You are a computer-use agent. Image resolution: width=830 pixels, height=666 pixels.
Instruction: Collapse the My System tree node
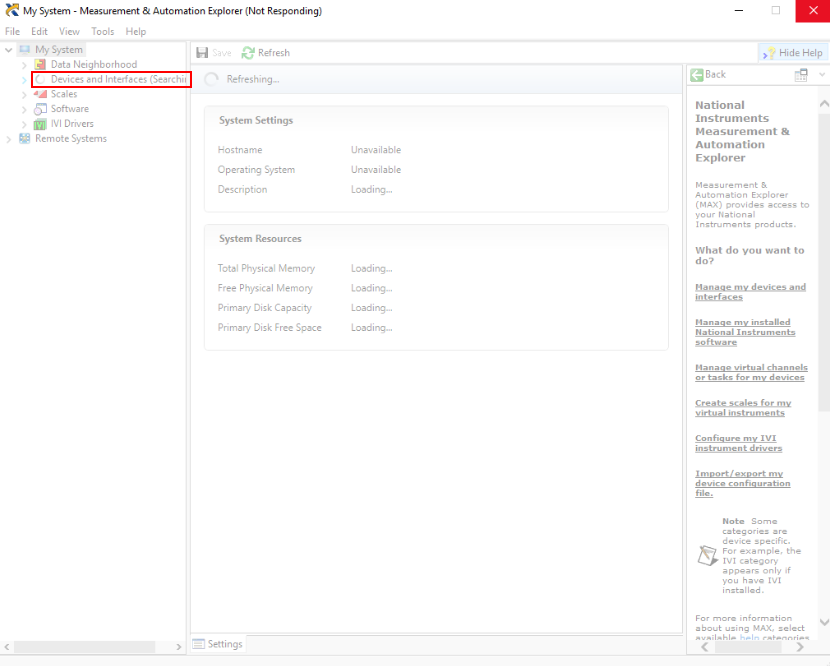(x=8, y=50)
